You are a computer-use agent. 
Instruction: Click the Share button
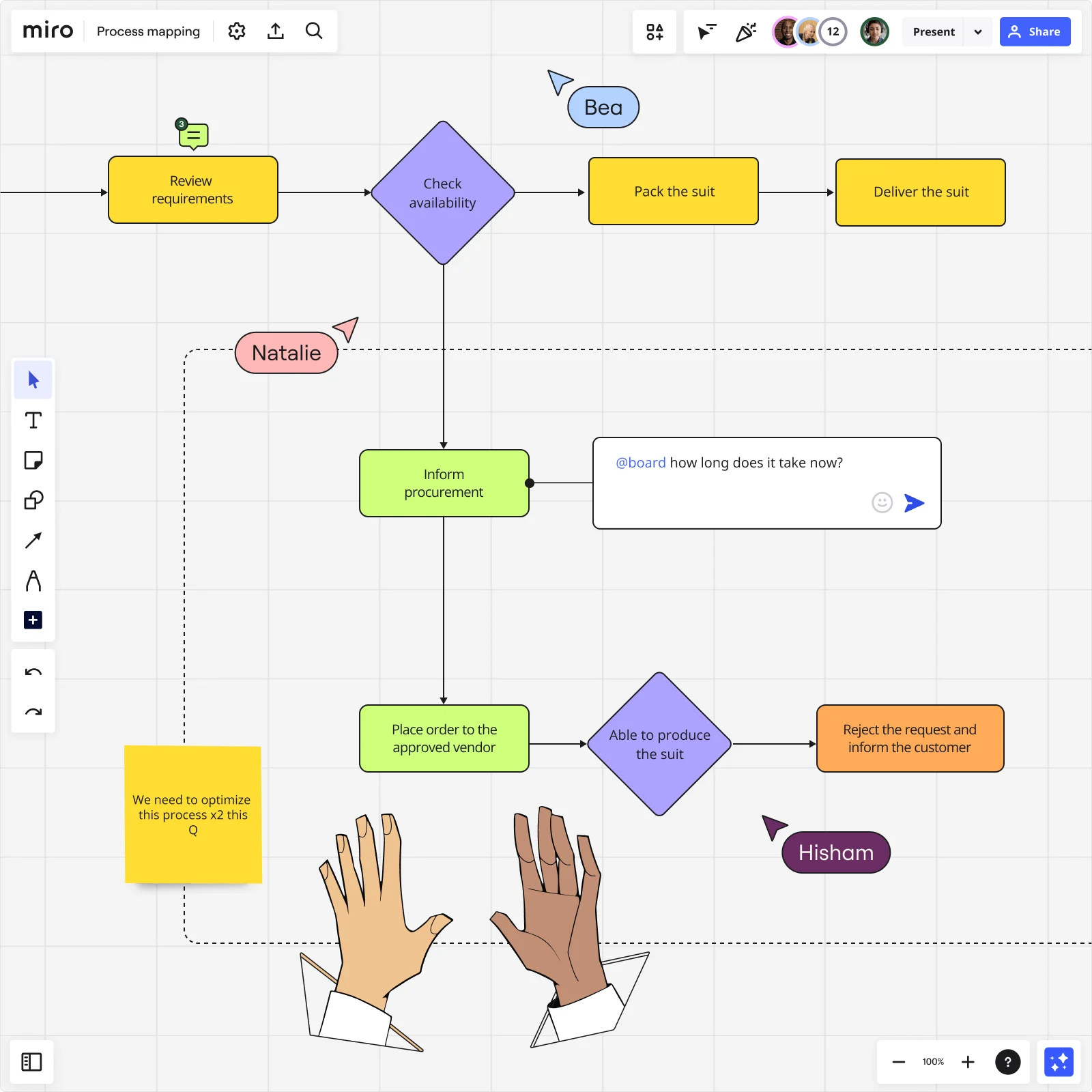(1035, 31)
